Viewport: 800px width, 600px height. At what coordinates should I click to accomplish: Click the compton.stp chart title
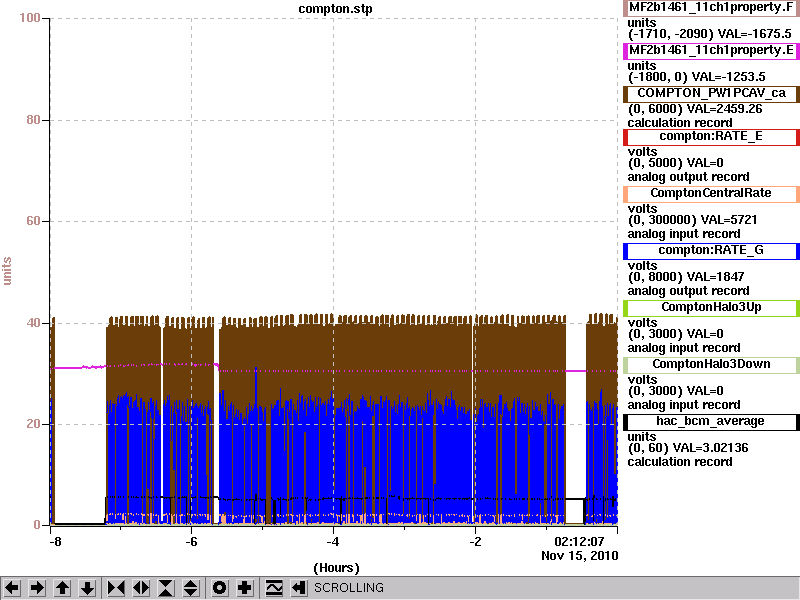(x=335, y=9)
